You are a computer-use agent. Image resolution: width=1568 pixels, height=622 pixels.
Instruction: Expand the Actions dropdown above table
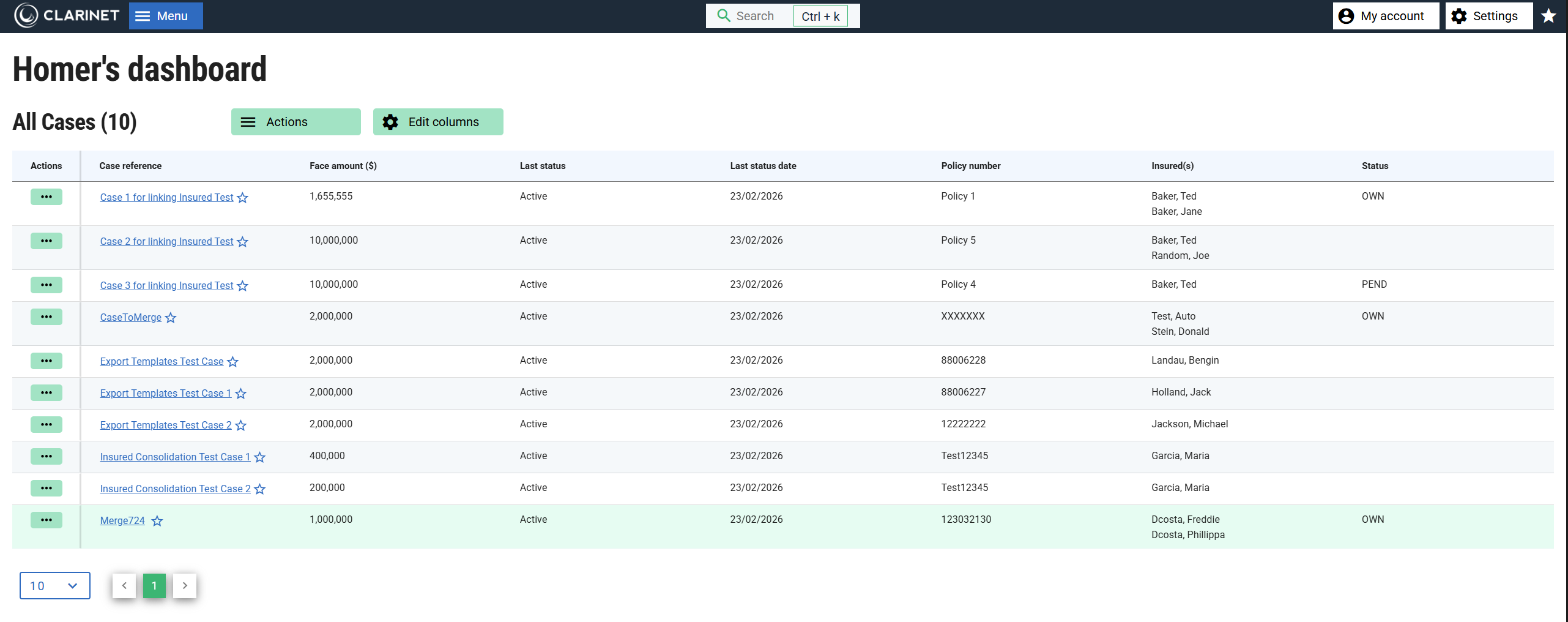coord(295,122)
